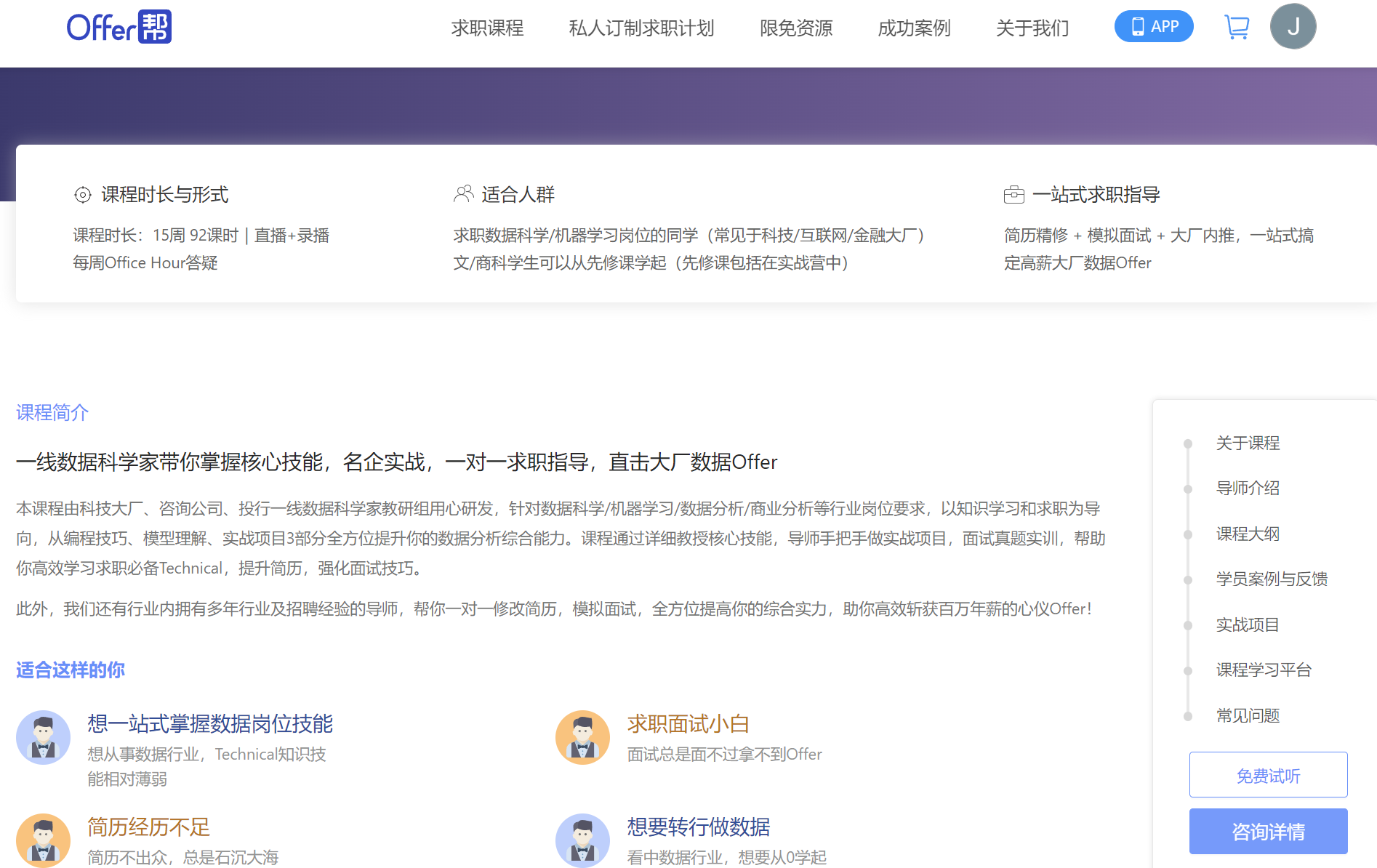The height and width of the screenshot is (868, 1377).
Task: Go to 限免资源 page
Action: point(796,28)
